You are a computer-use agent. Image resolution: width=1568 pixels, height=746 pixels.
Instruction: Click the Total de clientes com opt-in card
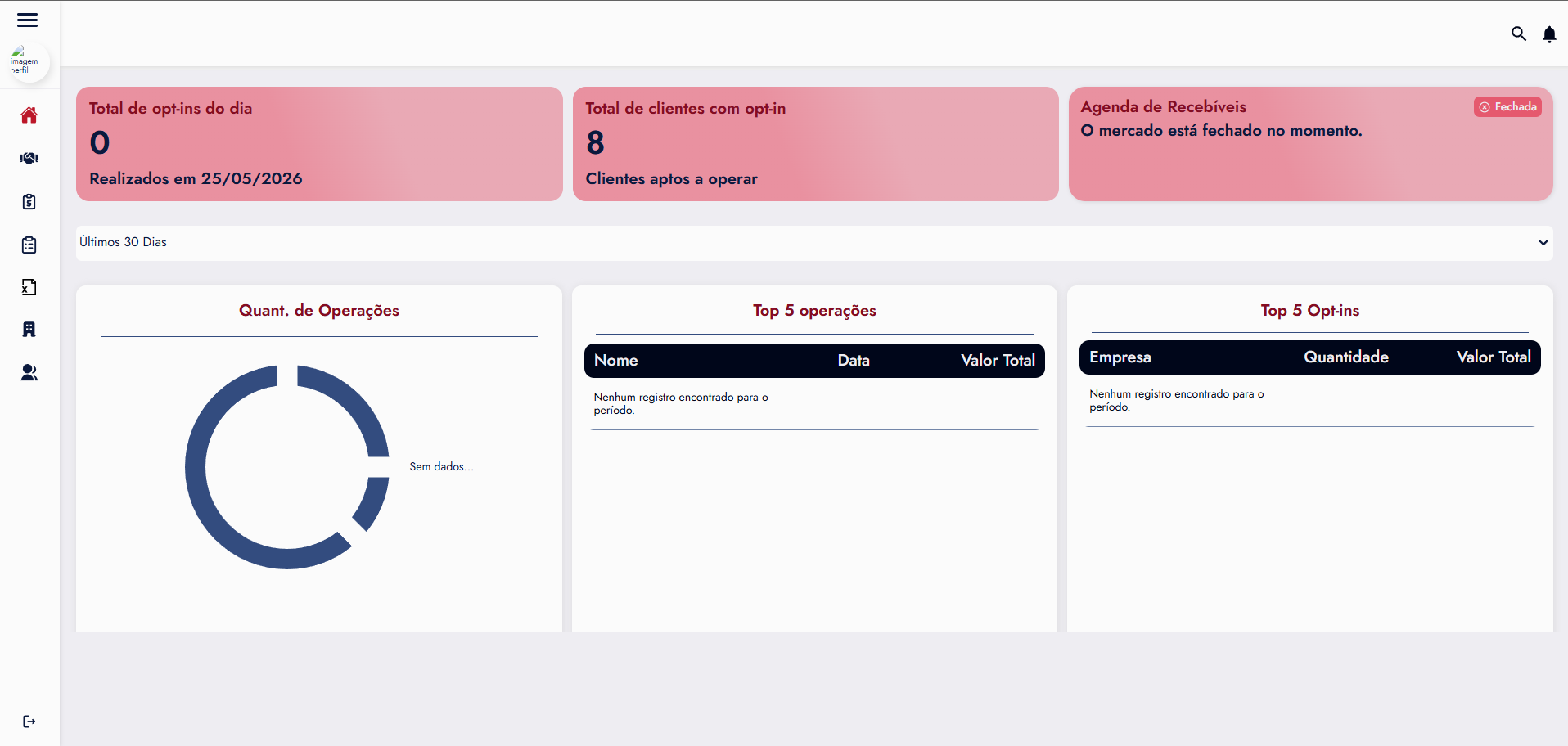(815, 144)
